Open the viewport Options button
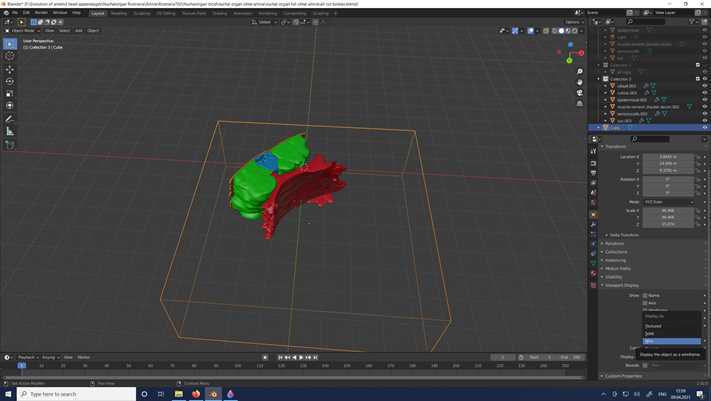 pyautogui.click(x=574, y=22)
